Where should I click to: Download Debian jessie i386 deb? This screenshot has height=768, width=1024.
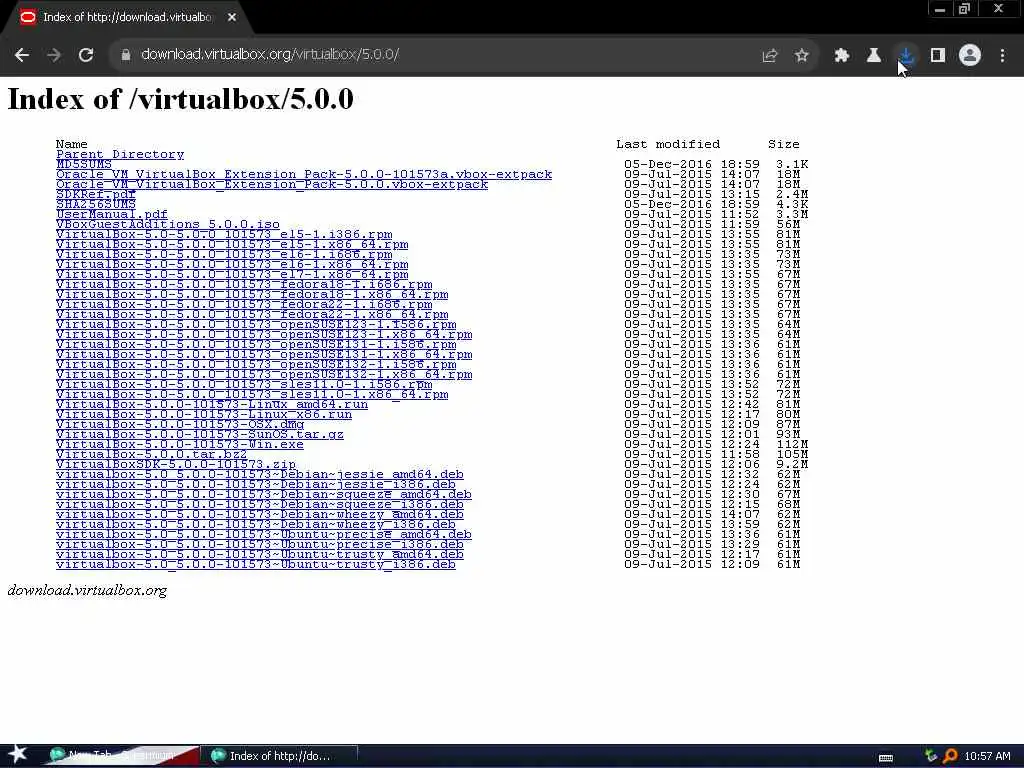pyautogui.click(x=256, y=485)
